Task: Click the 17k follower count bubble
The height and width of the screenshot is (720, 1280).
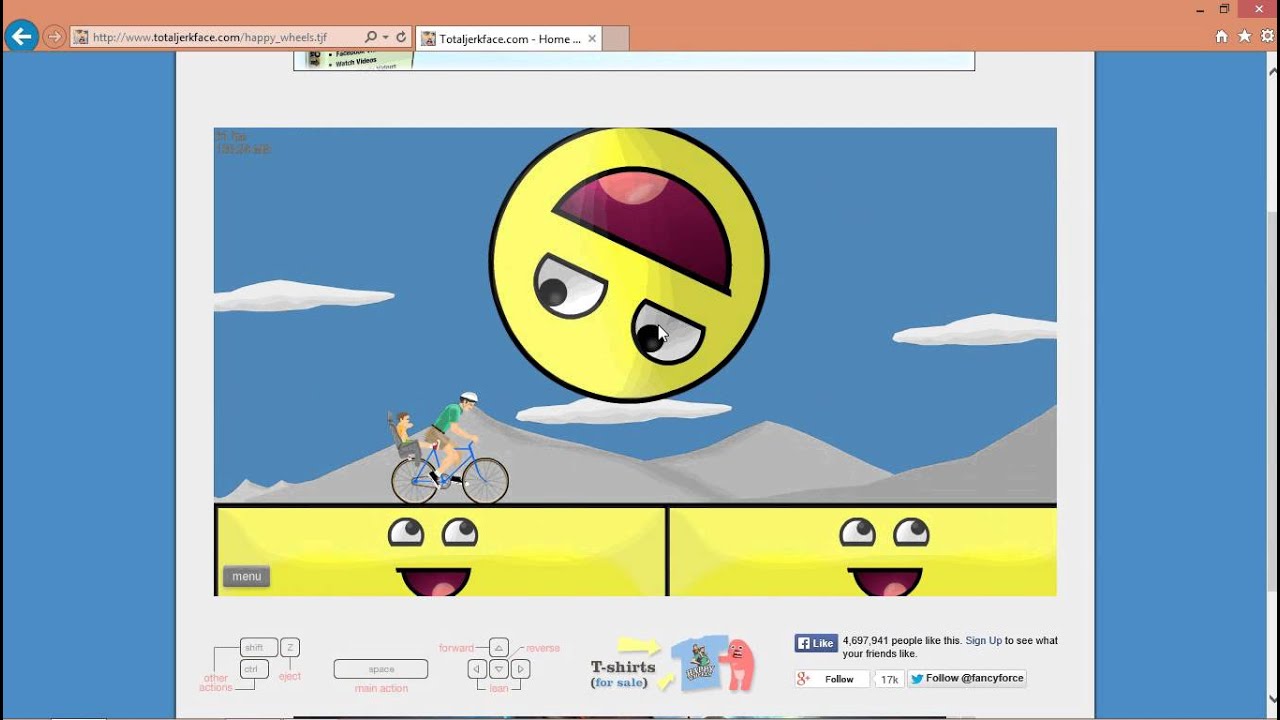Action: point(889,680)
